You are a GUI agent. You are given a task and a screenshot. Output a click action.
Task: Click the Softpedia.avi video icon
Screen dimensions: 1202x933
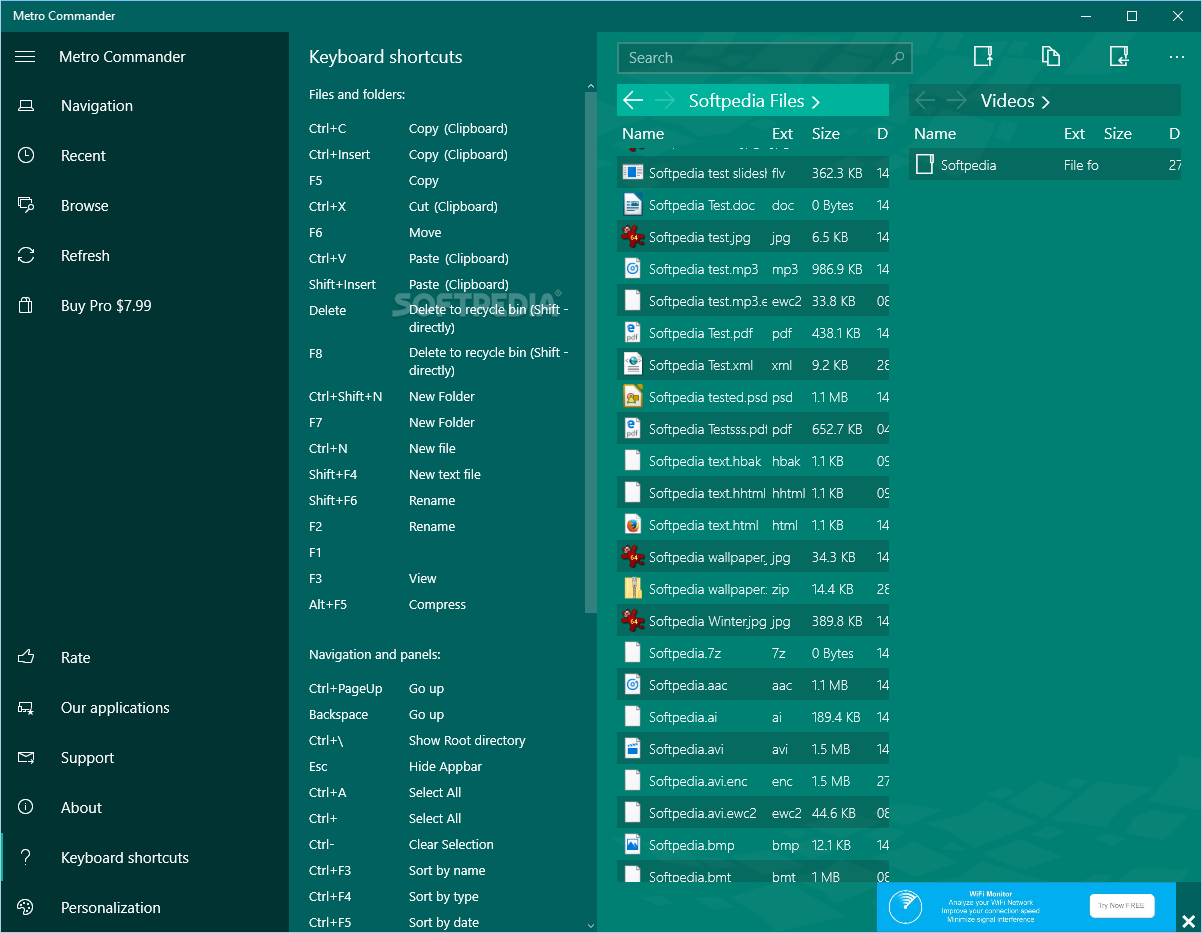pos(632,749)
